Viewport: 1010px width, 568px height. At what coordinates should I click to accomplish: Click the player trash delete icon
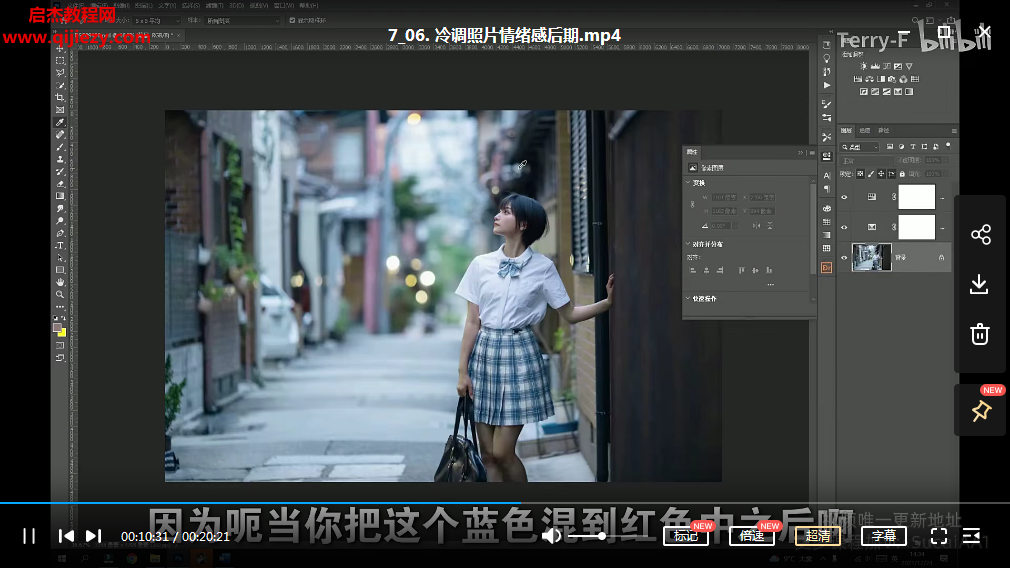[980, 334]
